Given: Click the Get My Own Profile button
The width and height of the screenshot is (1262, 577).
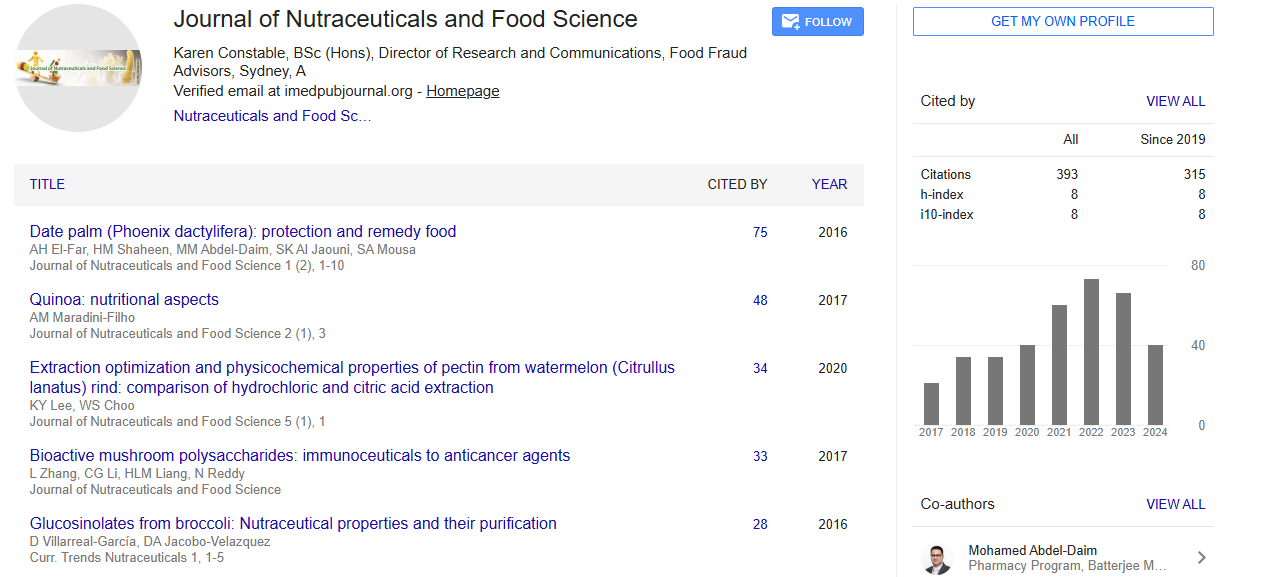Looking at the screenshot, I should point(1062,22).
